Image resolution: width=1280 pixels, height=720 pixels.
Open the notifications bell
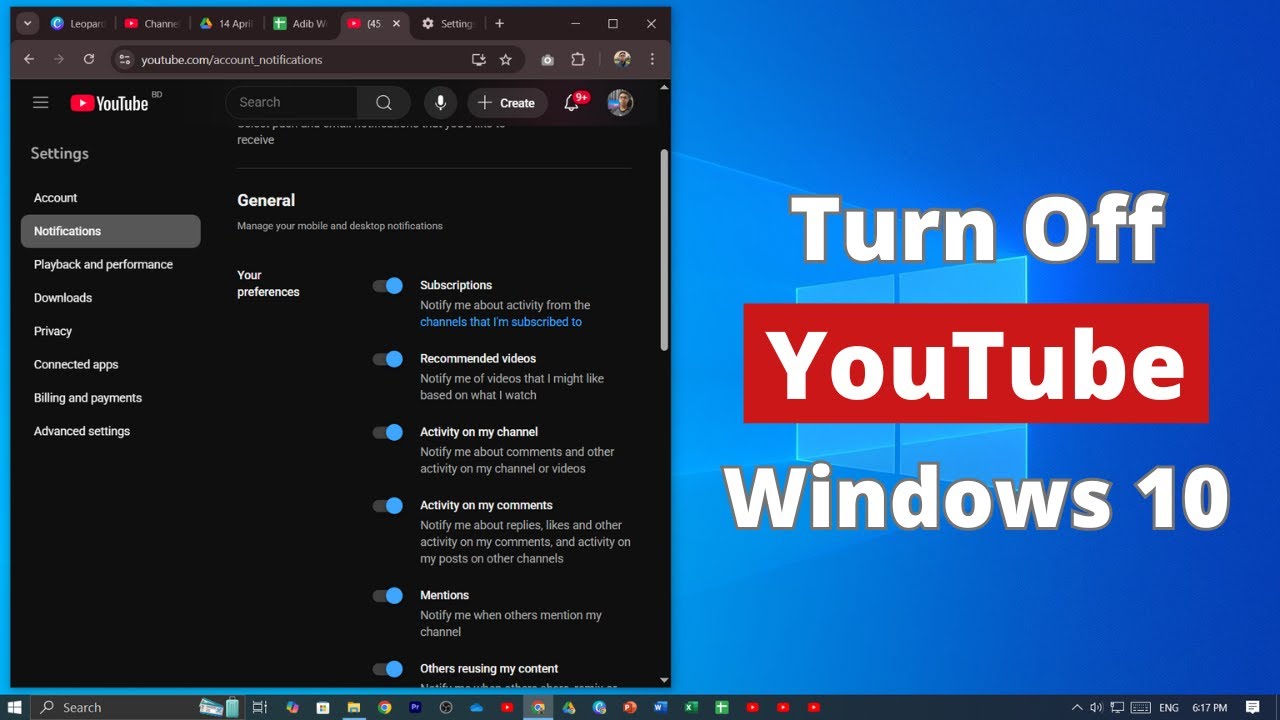[x=572, y=102]
